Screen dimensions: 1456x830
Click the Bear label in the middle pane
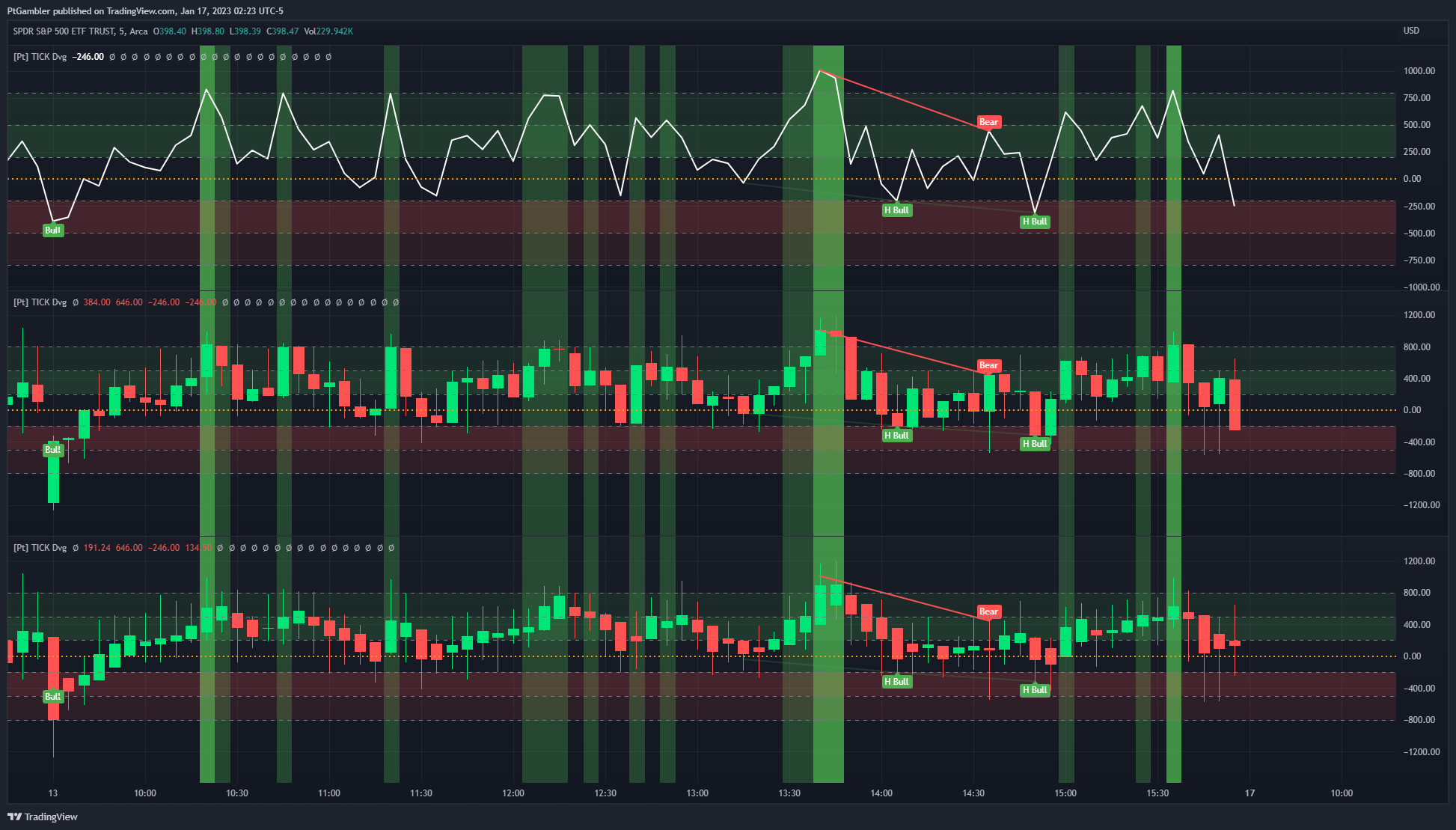[x=989, y=365]
